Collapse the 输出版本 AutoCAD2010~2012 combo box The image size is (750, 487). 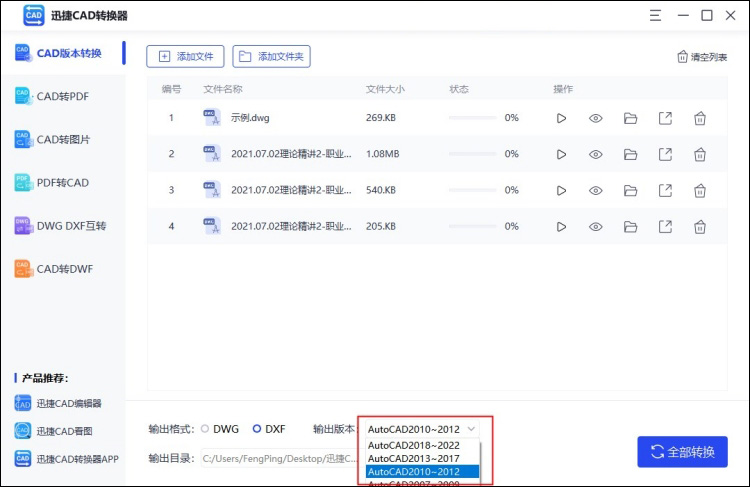[x=422, y=429]
